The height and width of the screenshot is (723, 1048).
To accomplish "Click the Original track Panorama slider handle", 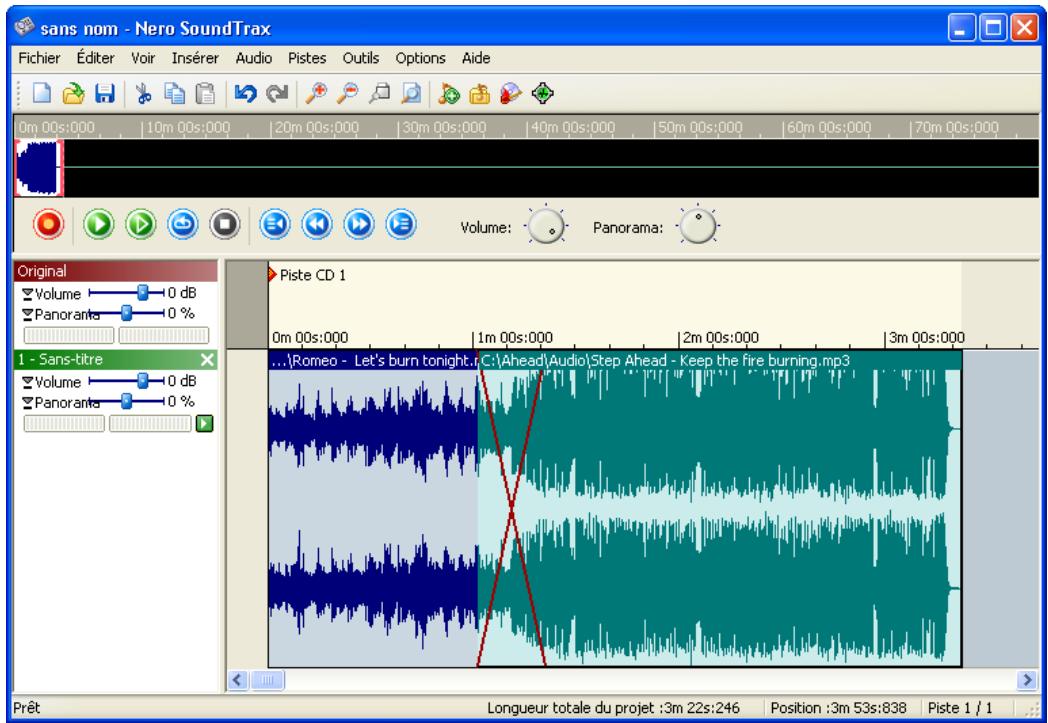I will (x=126, y=313).
